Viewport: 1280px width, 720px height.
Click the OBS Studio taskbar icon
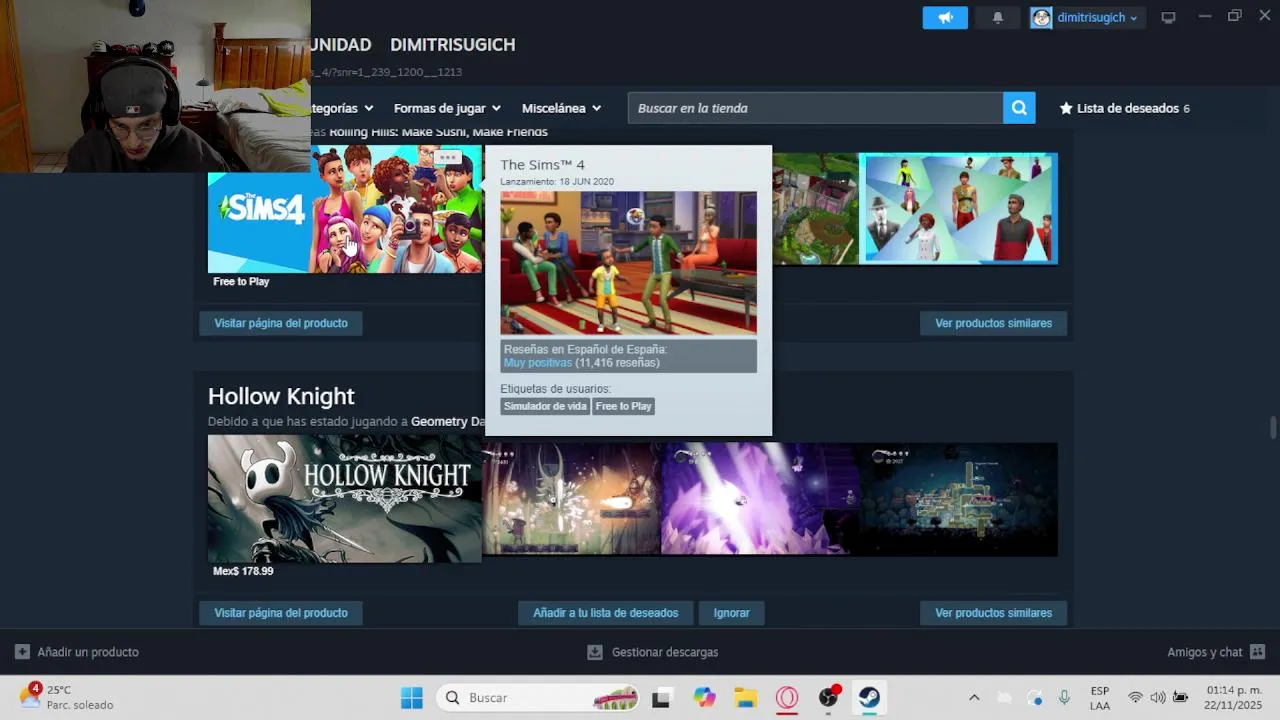click(x=828, y=698)
